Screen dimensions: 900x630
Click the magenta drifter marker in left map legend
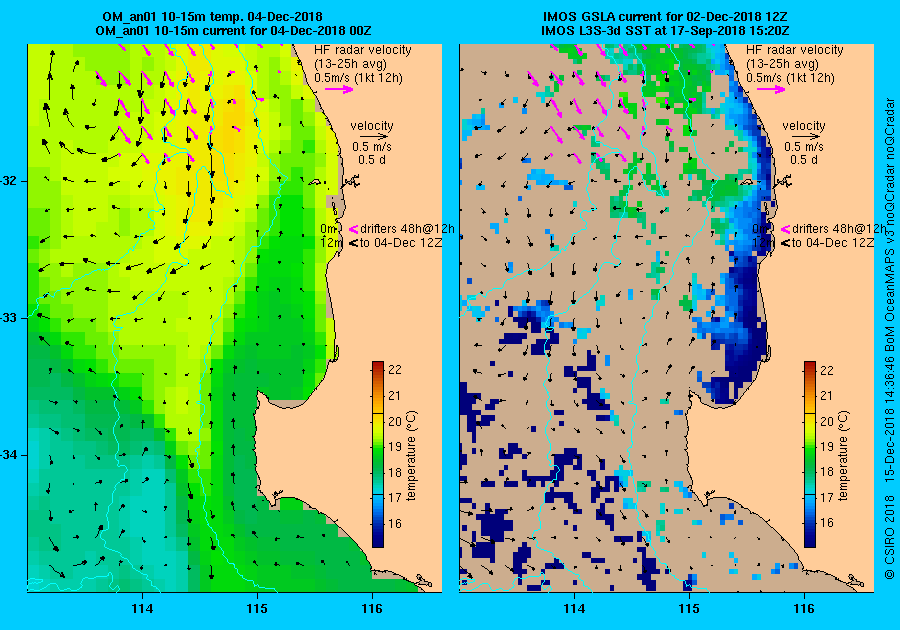click(x=354, y=229)
